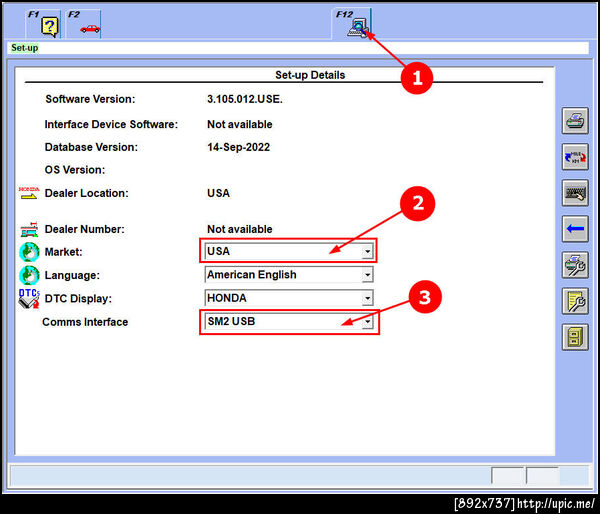Click the MILE/KM unit conversion icon
Viewport: 600px width, 514px height.
575,157
